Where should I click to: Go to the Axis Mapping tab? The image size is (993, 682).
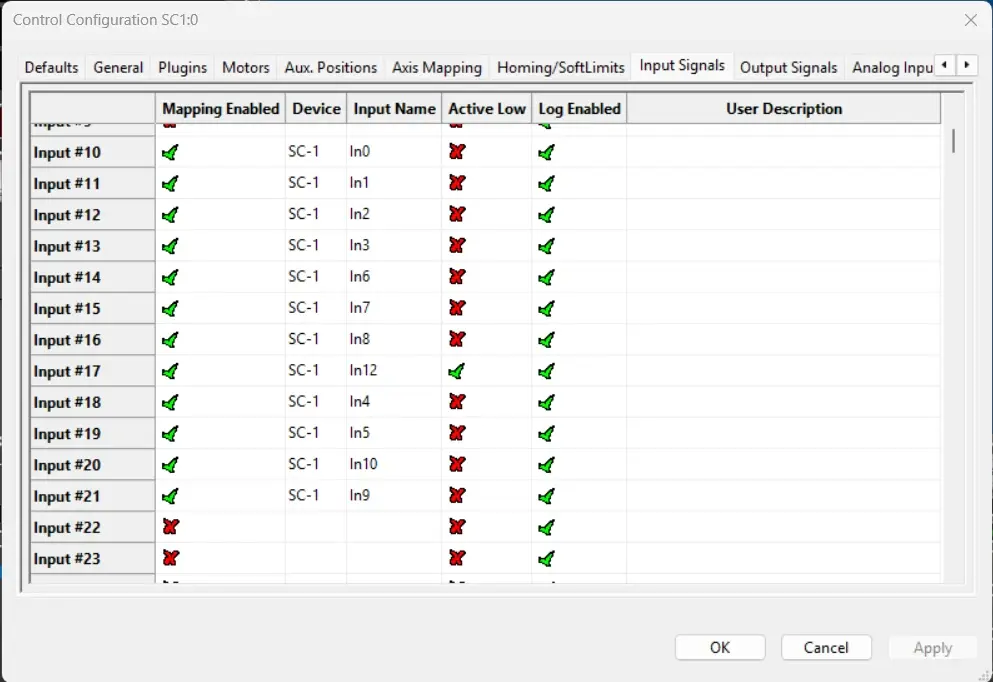click(x=436, y=67)
